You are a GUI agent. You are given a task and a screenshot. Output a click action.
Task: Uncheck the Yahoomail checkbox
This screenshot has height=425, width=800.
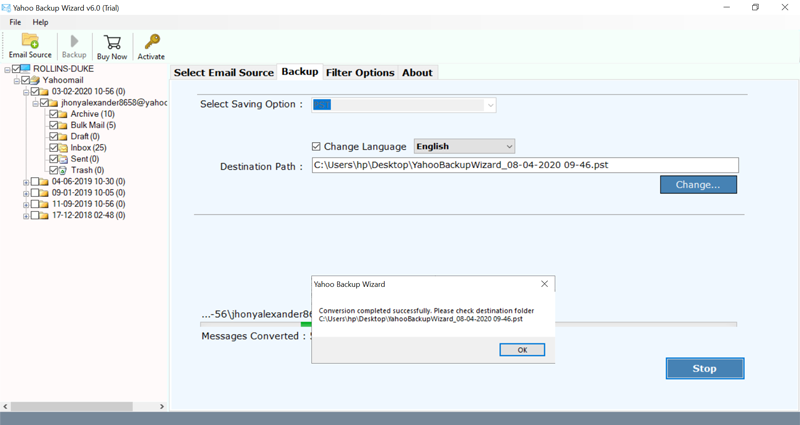coord(26,80)
